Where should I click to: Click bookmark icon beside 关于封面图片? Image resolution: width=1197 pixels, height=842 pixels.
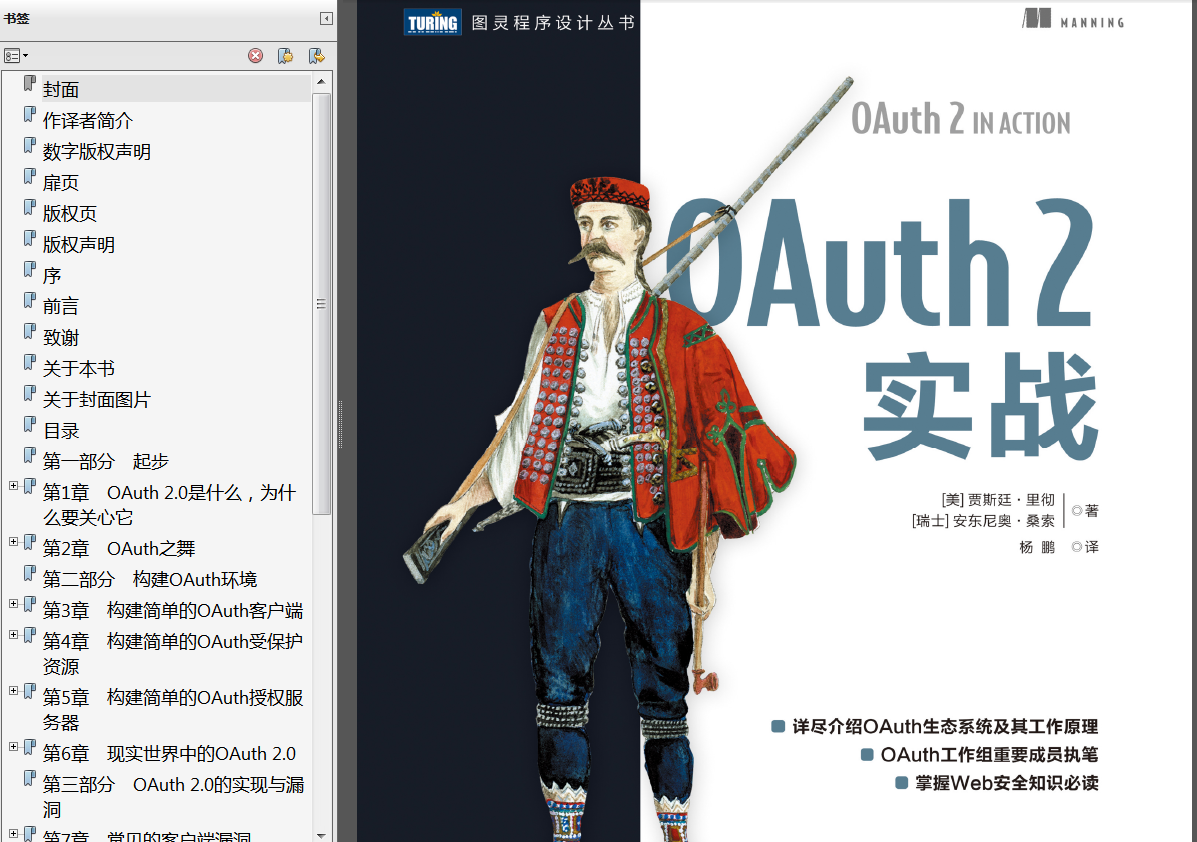tap(30, 392)
